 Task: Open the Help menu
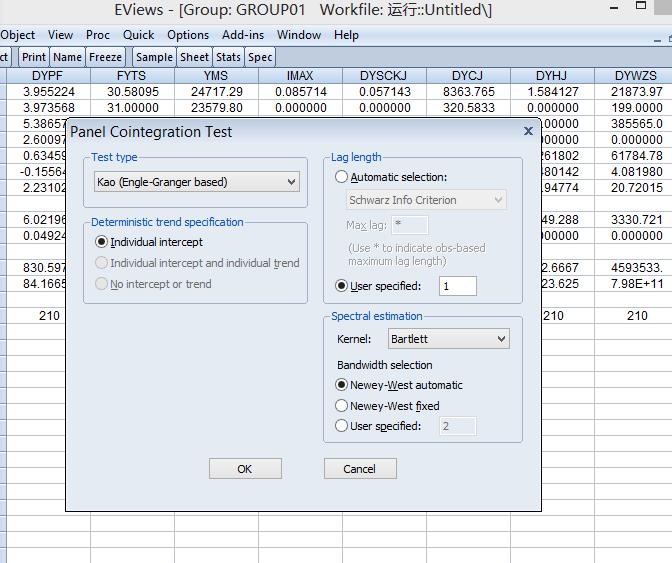click(x=346, y=35)
